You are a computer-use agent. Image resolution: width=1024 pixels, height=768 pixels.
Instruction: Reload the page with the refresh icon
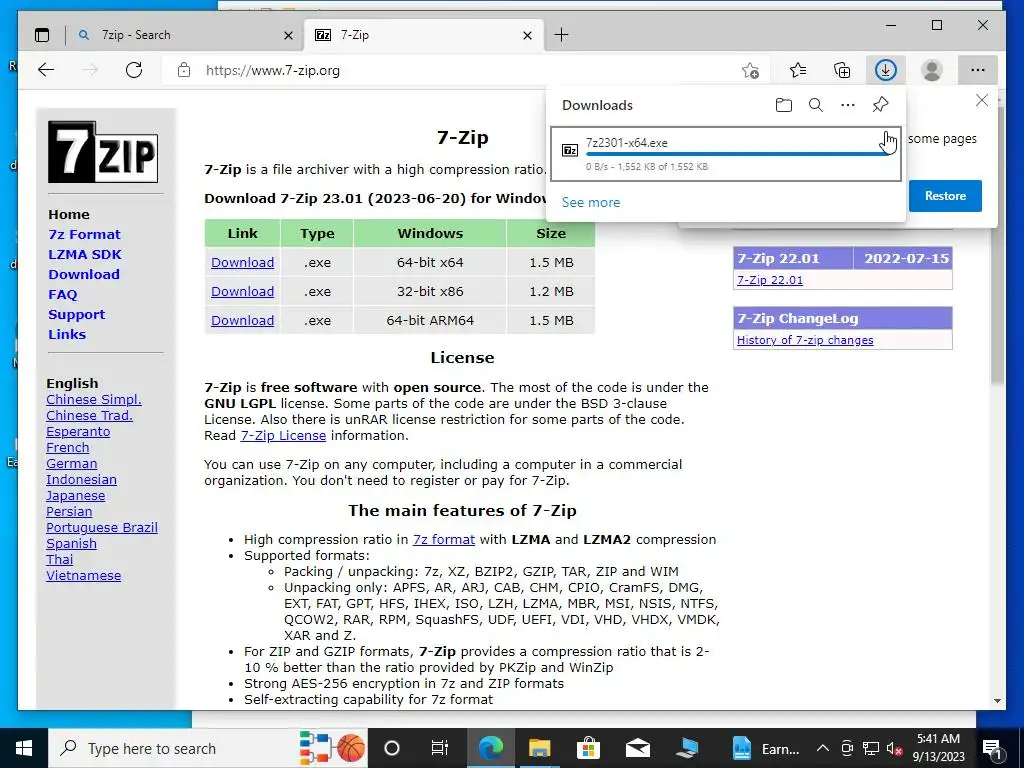[134, 70]
